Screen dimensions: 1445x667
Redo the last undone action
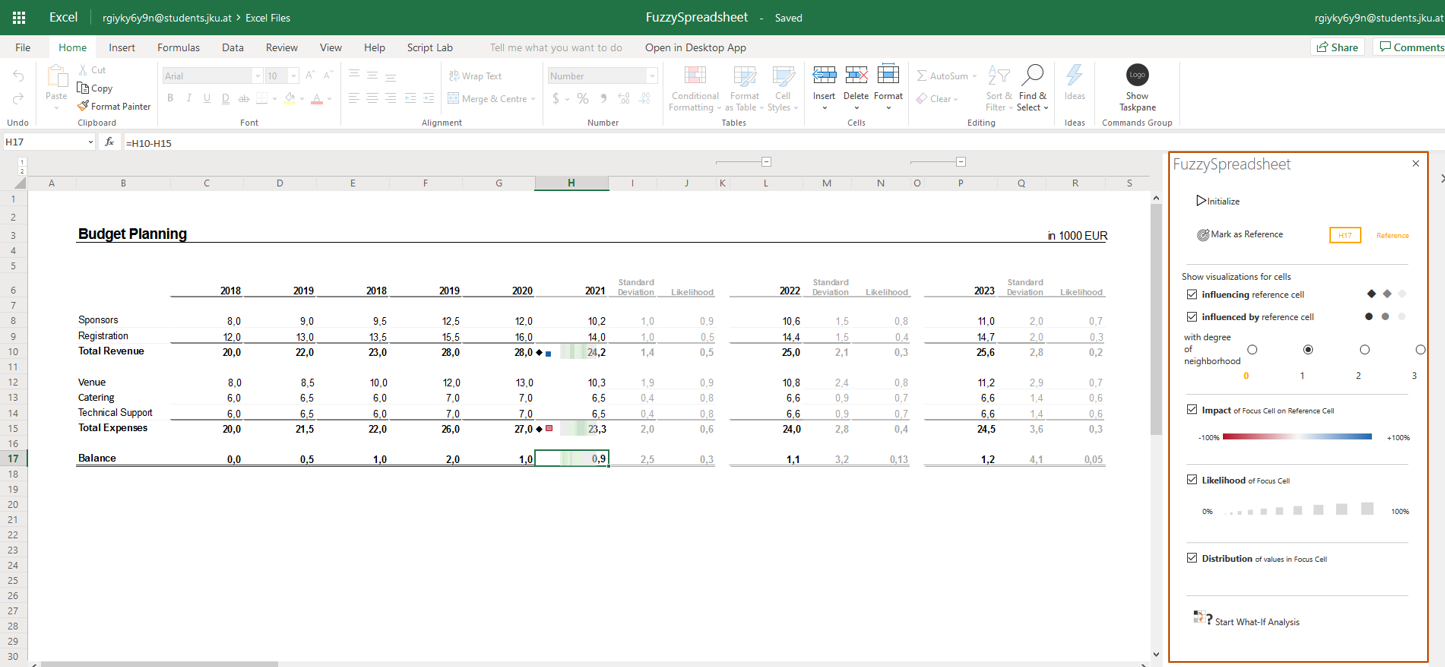(x=18, y=98)
